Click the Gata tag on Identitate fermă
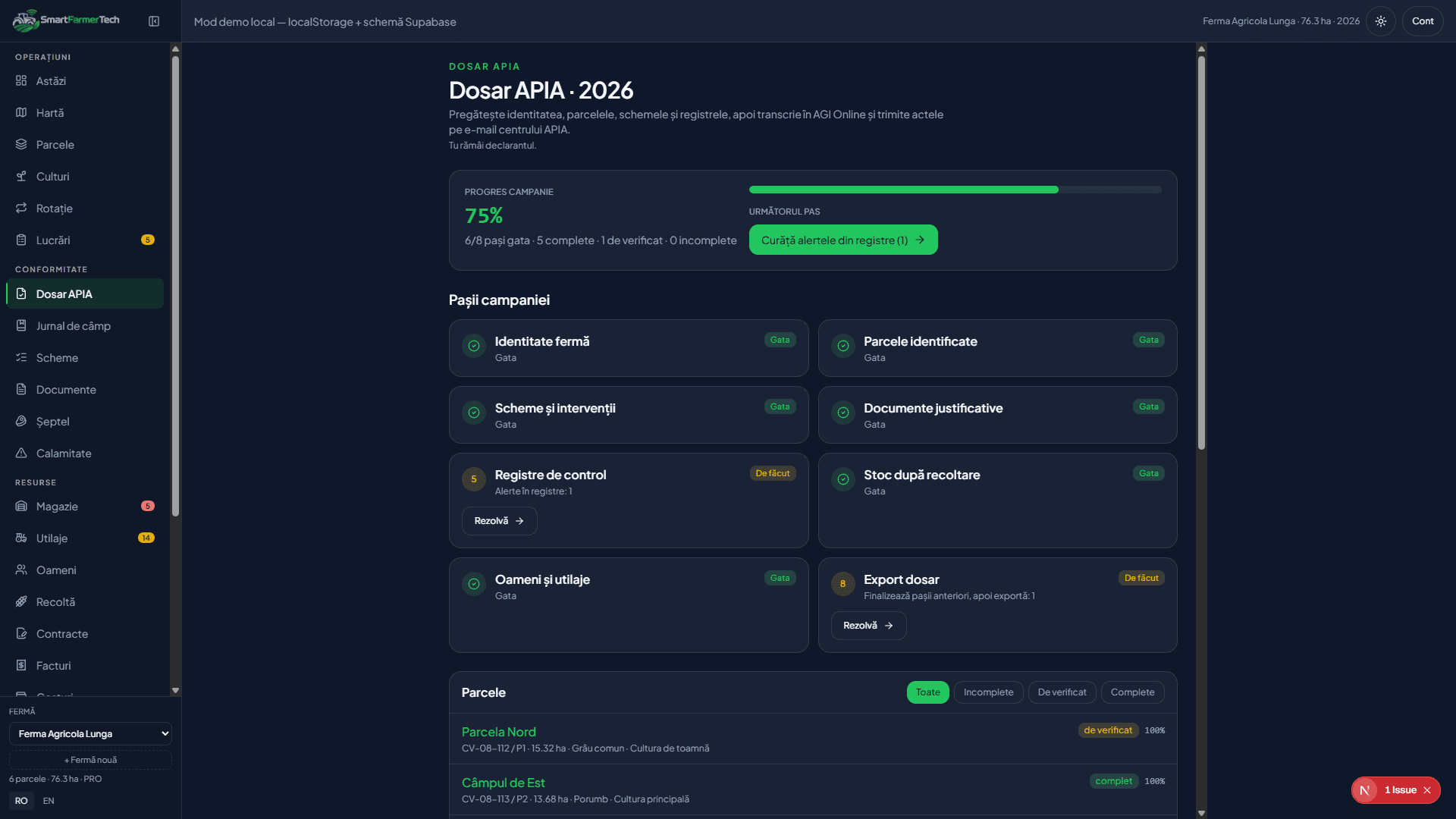Viewport: 1456px width, 819px height. (780, 340)
